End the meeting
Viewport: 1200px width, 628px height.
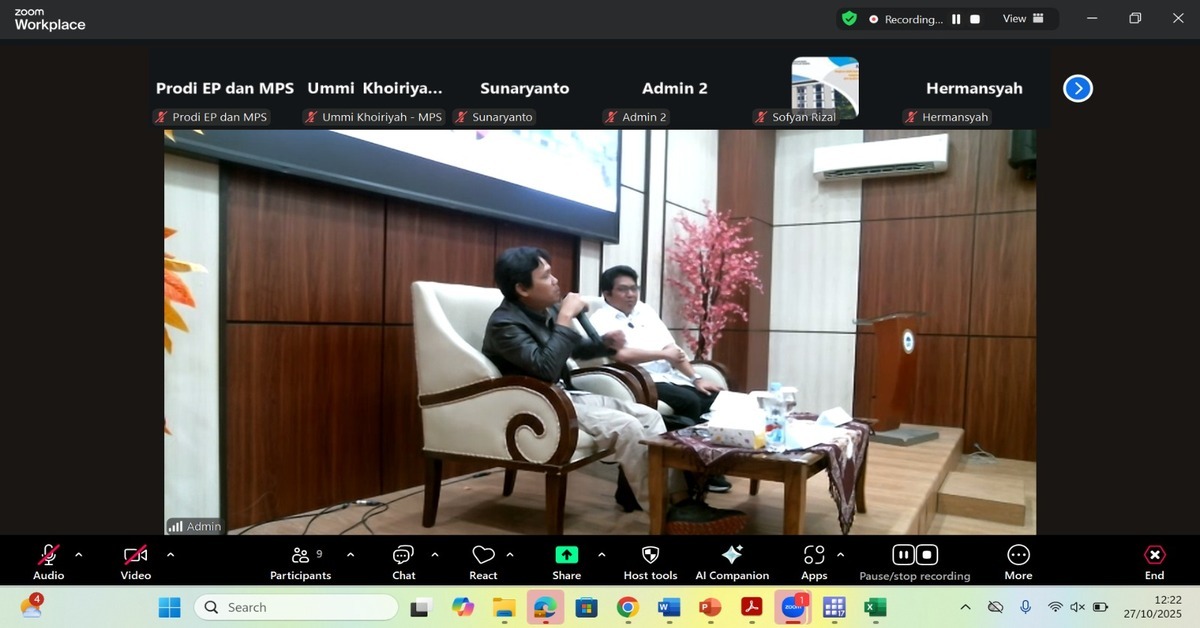coord(1154,561)
